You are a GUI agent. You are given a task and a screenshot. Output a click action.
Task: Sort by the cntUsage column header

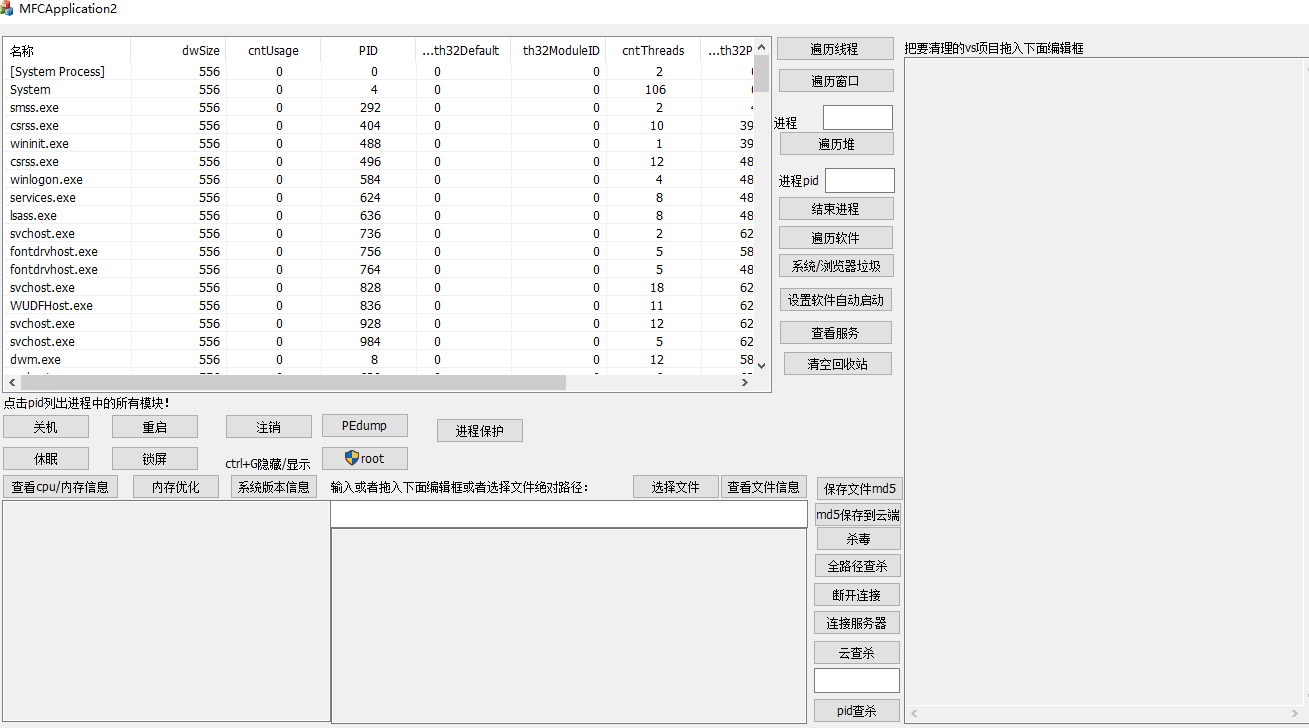[273, 50]
